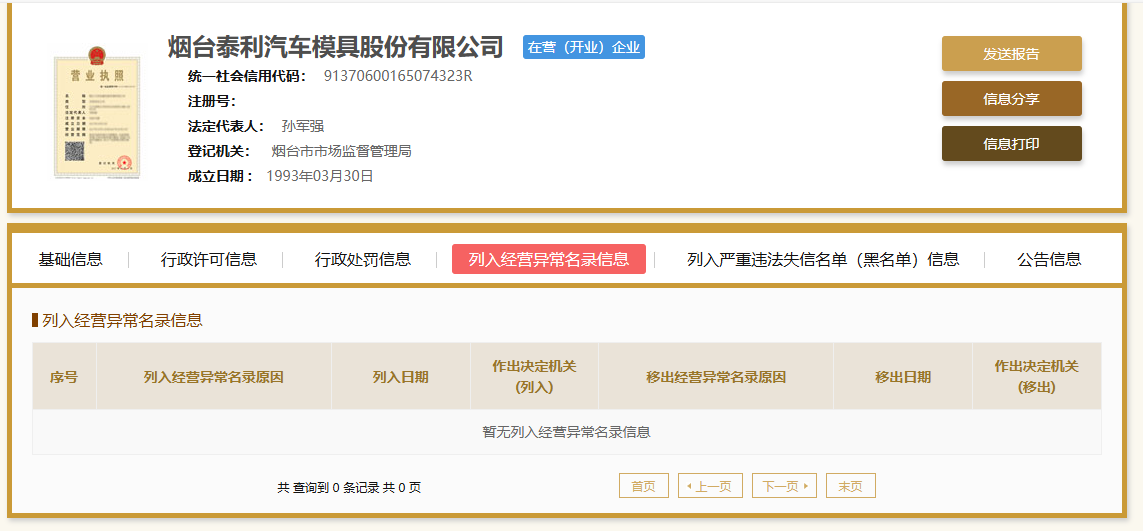Click the 移出日期 column header
The image size is (1143, 531).
[902, 377]
